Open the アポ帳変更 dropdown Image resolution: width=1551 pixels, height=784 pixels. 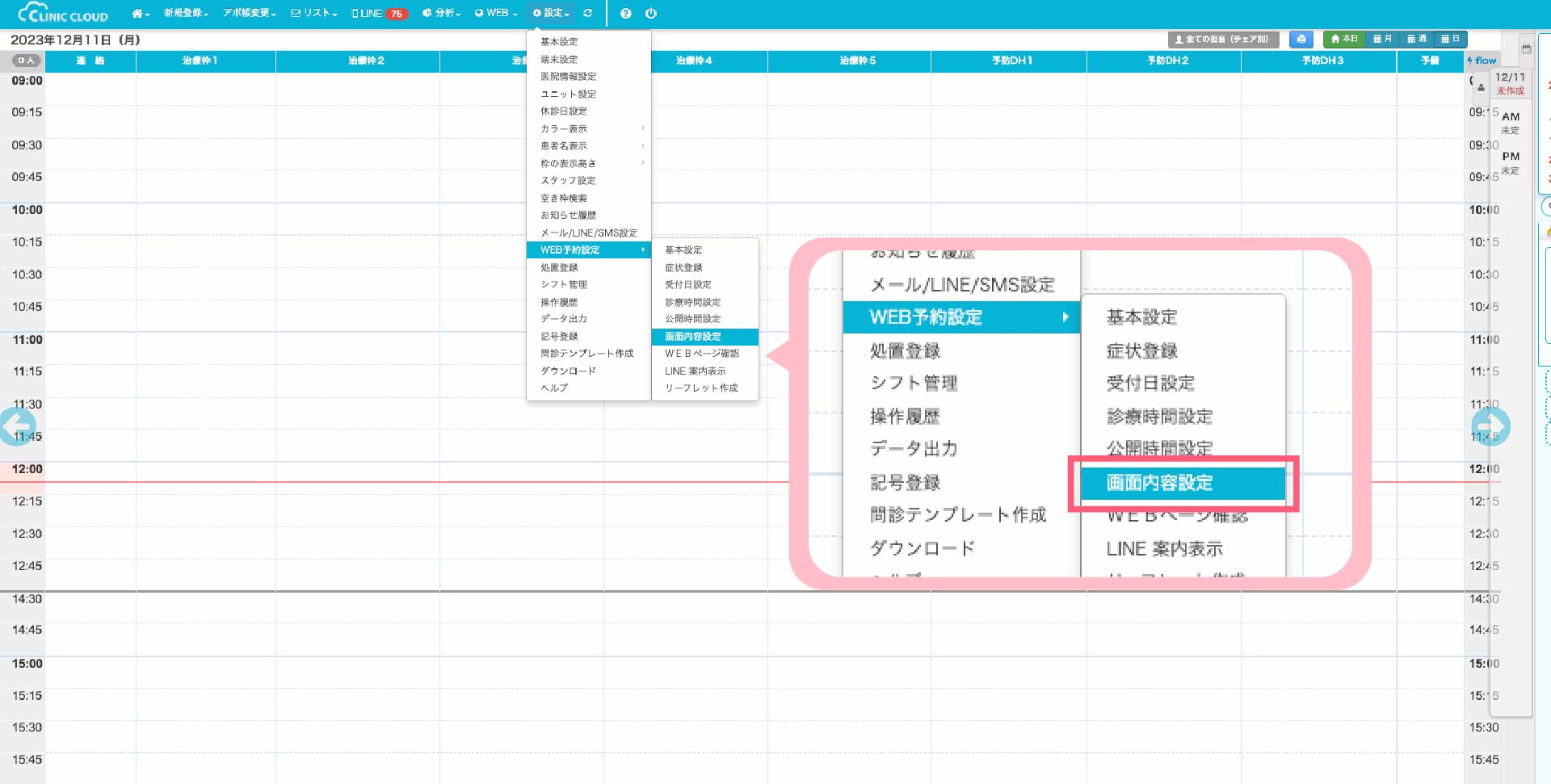(x=249, y=14)
